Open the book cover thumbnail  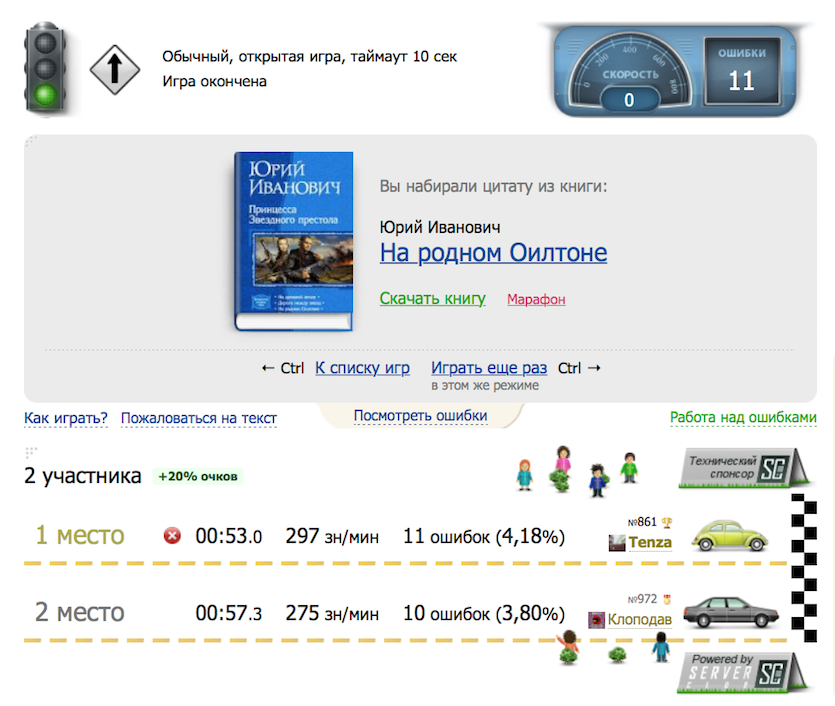pyautogui.click(x=293, y=240)
